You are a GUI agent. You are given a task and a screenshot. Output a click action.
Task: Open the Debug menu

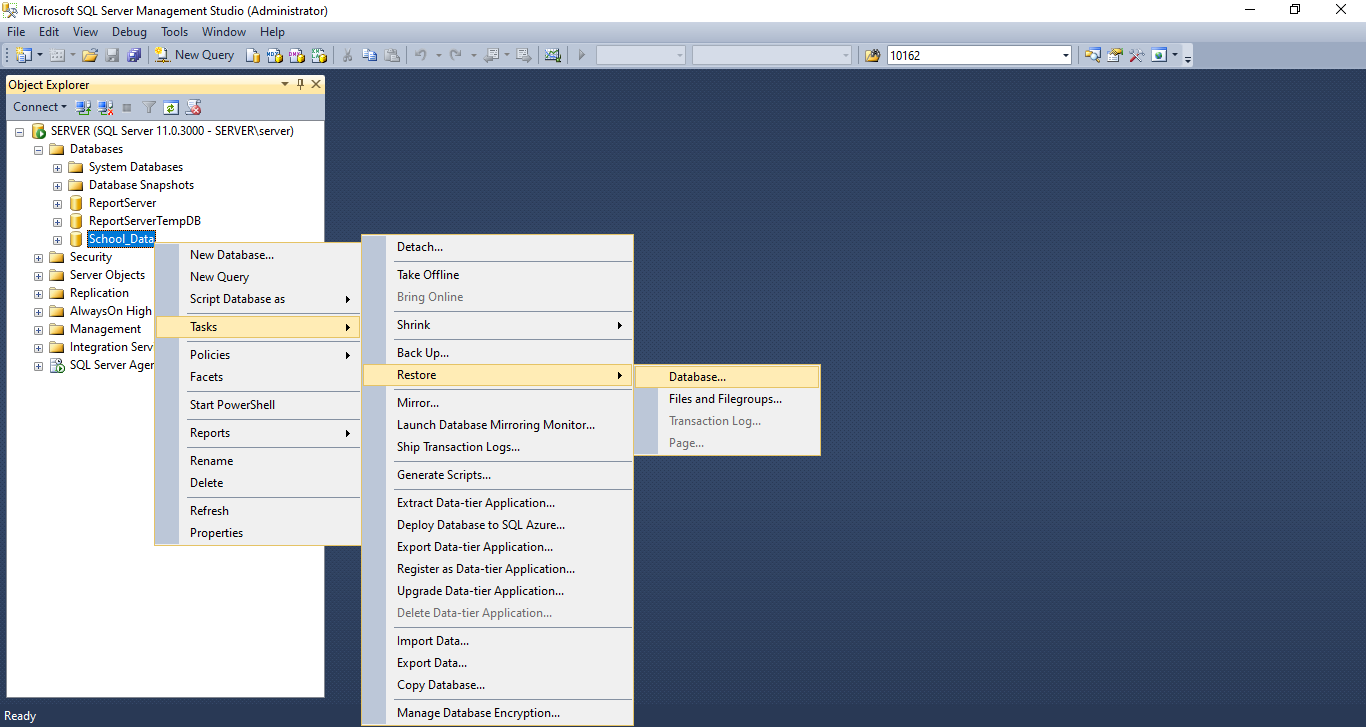pyautogui.click(x=129, y=32)
